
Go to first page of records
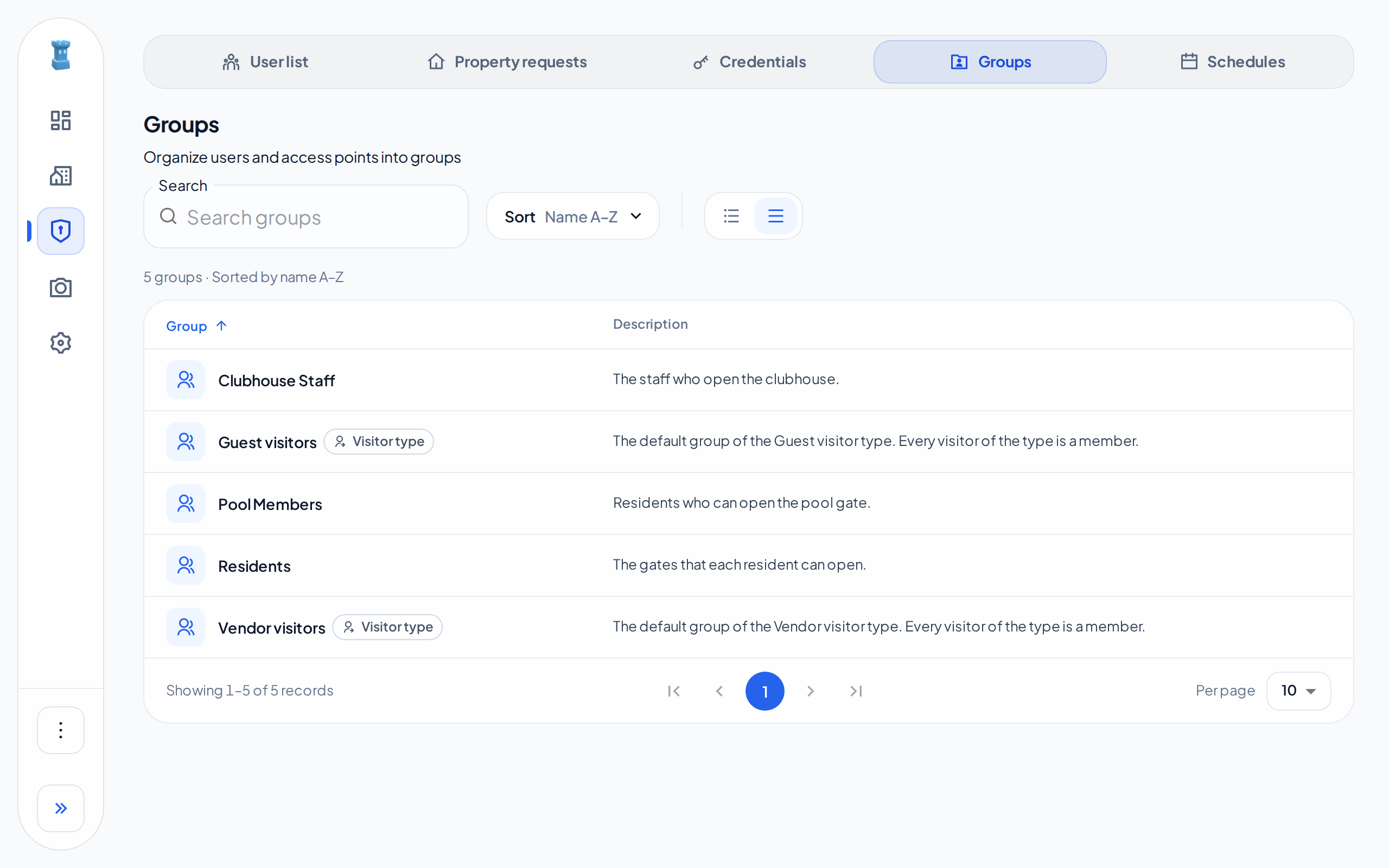coord(674,691)
